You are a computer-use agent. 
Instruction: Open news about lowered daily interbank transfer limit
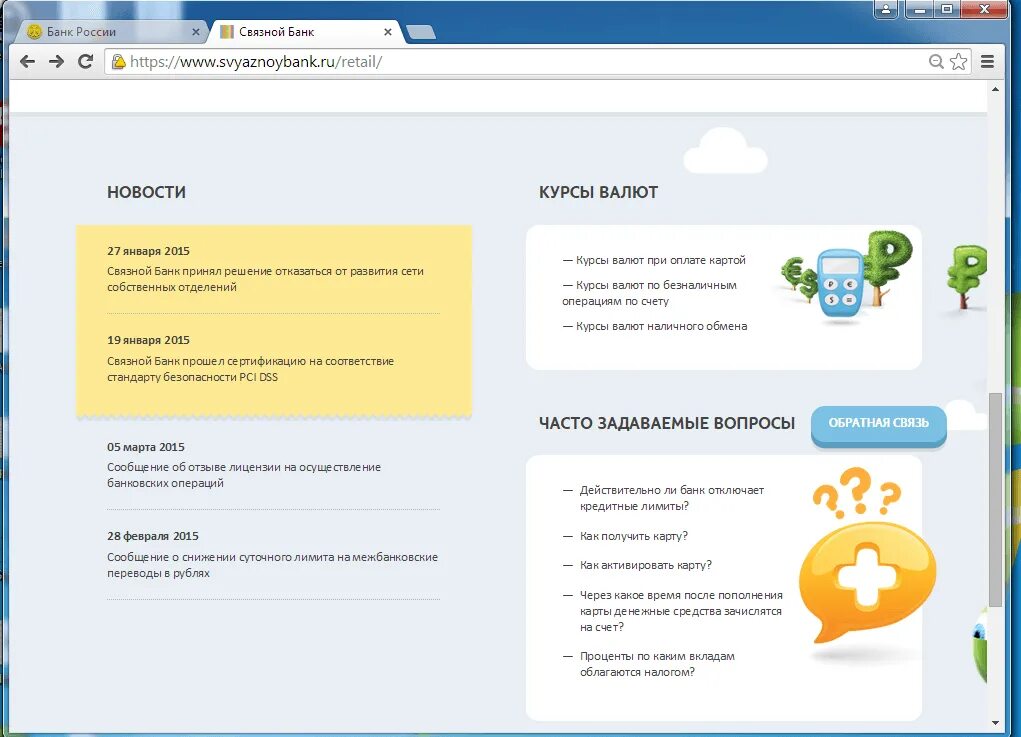272,564
